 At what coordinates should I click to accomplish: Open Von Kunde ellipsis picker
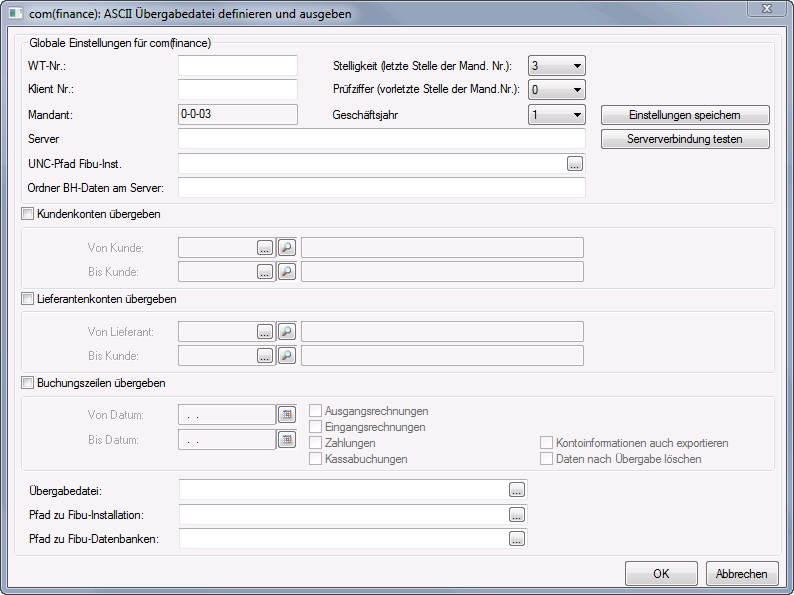(265, 248)
